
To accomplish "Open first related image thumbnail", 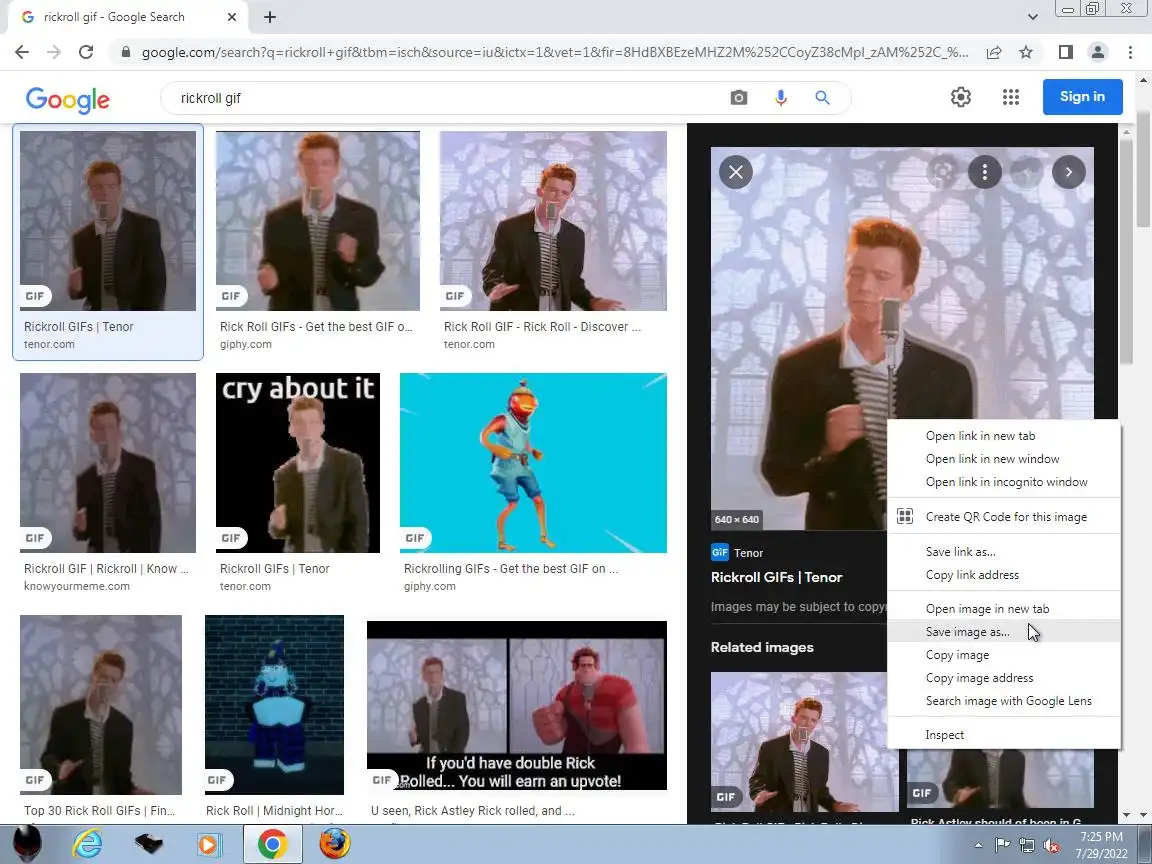I will (804, 742).
